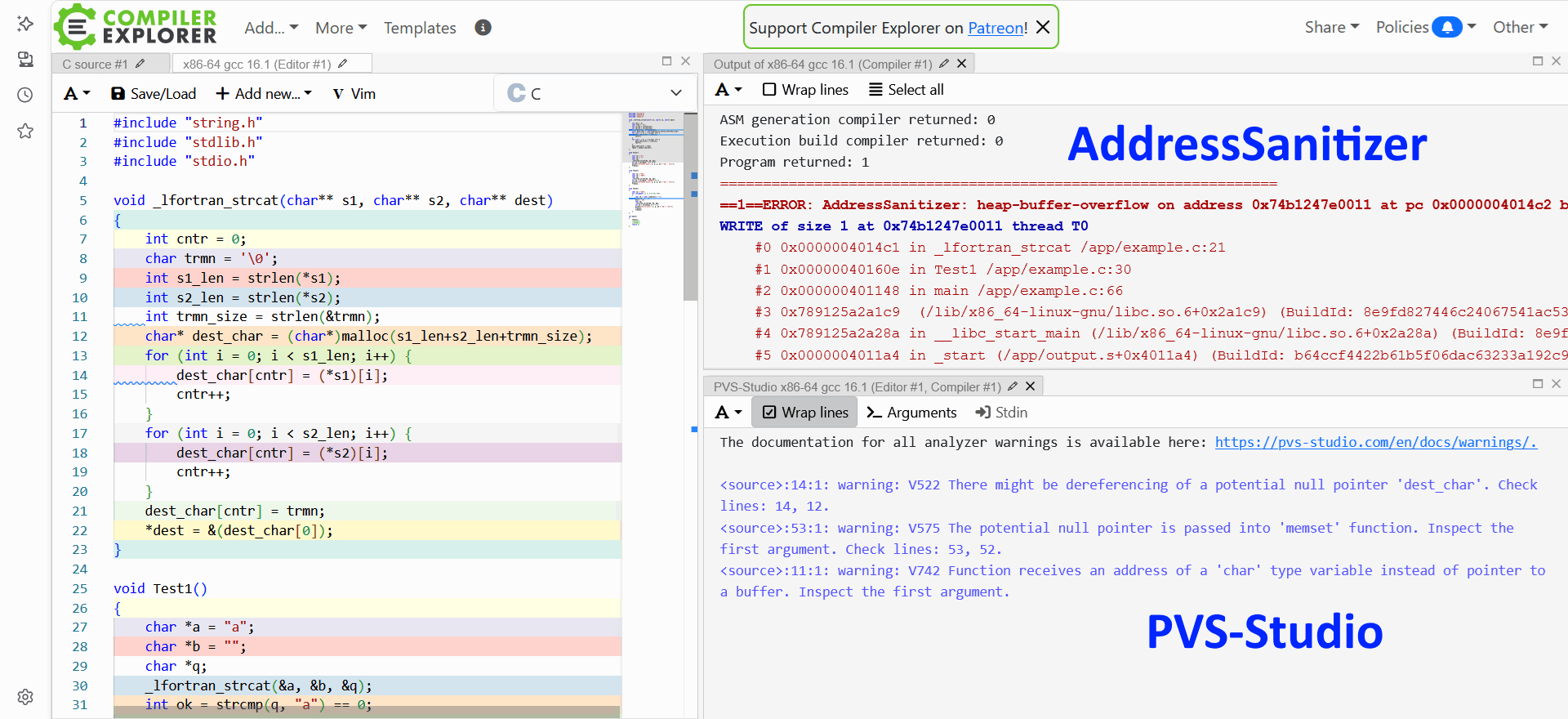Open Other dropdown menu
This screenshot has width=1568, height=719.
click(x=1521, y=27)
